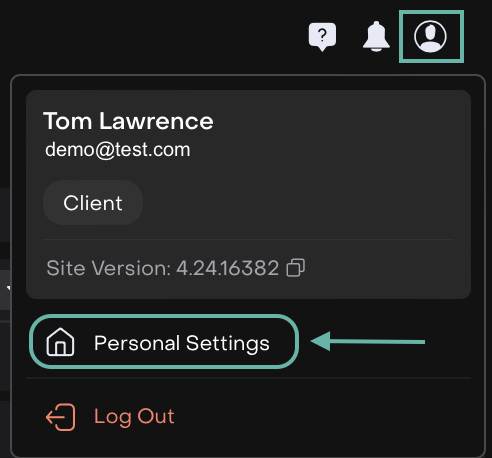
Task: Open Personal Settings menu item
Action: coord(164,342)
